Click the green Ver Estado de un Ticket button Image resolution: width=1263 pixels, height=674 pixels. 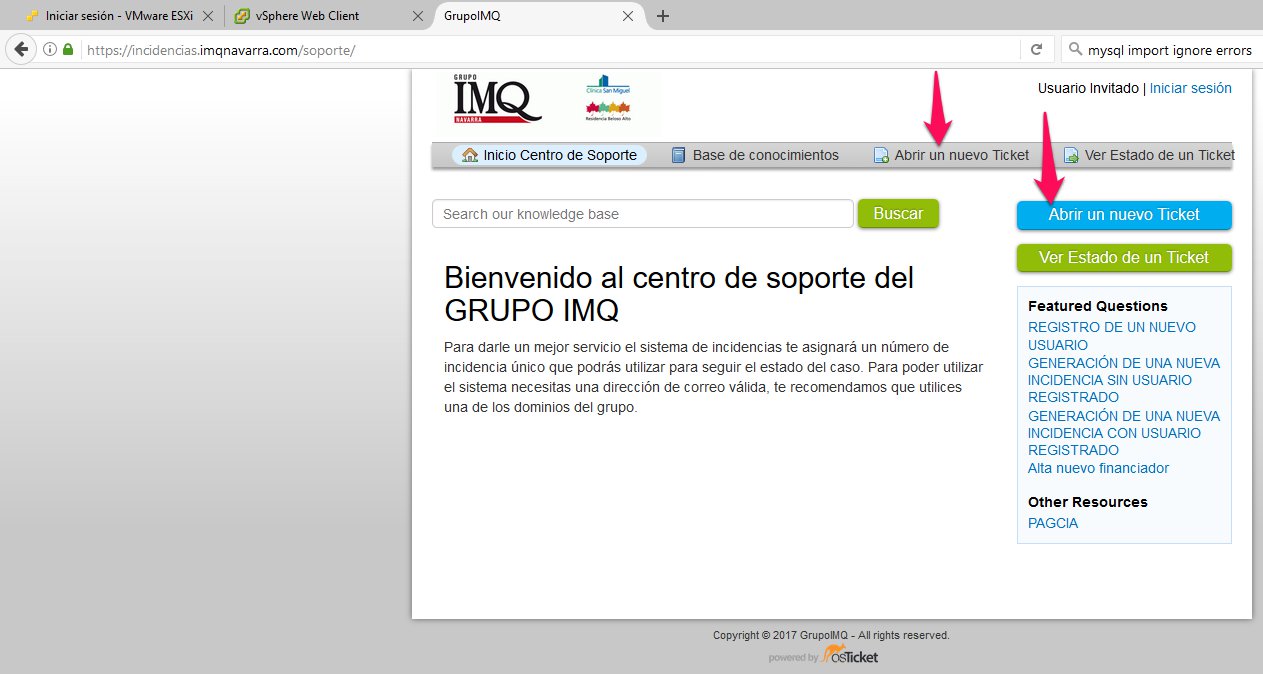pyautogui.click(x=1124, y=258)
